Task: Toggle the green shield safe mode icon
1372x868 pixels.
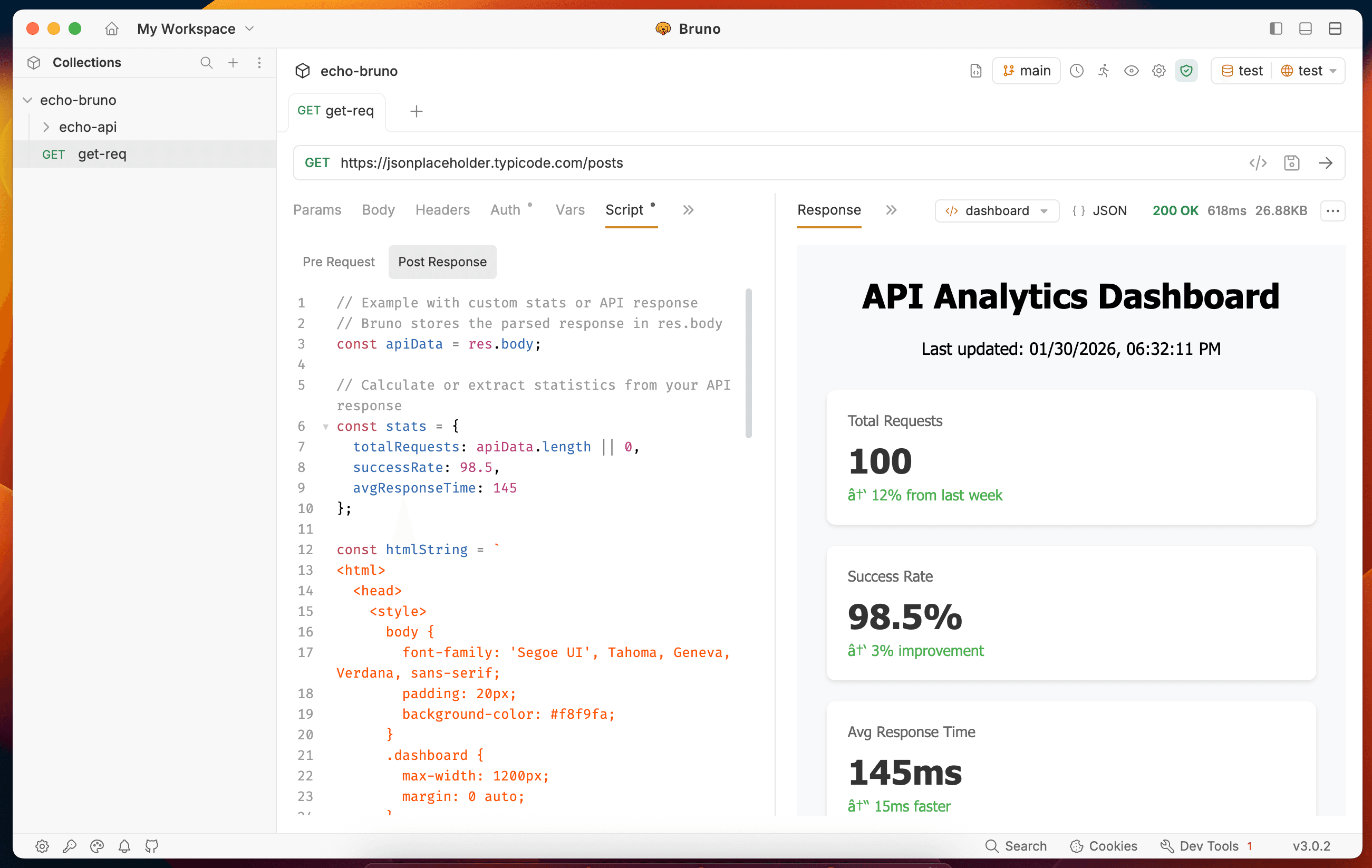Action: click(x=1186, y=71)
